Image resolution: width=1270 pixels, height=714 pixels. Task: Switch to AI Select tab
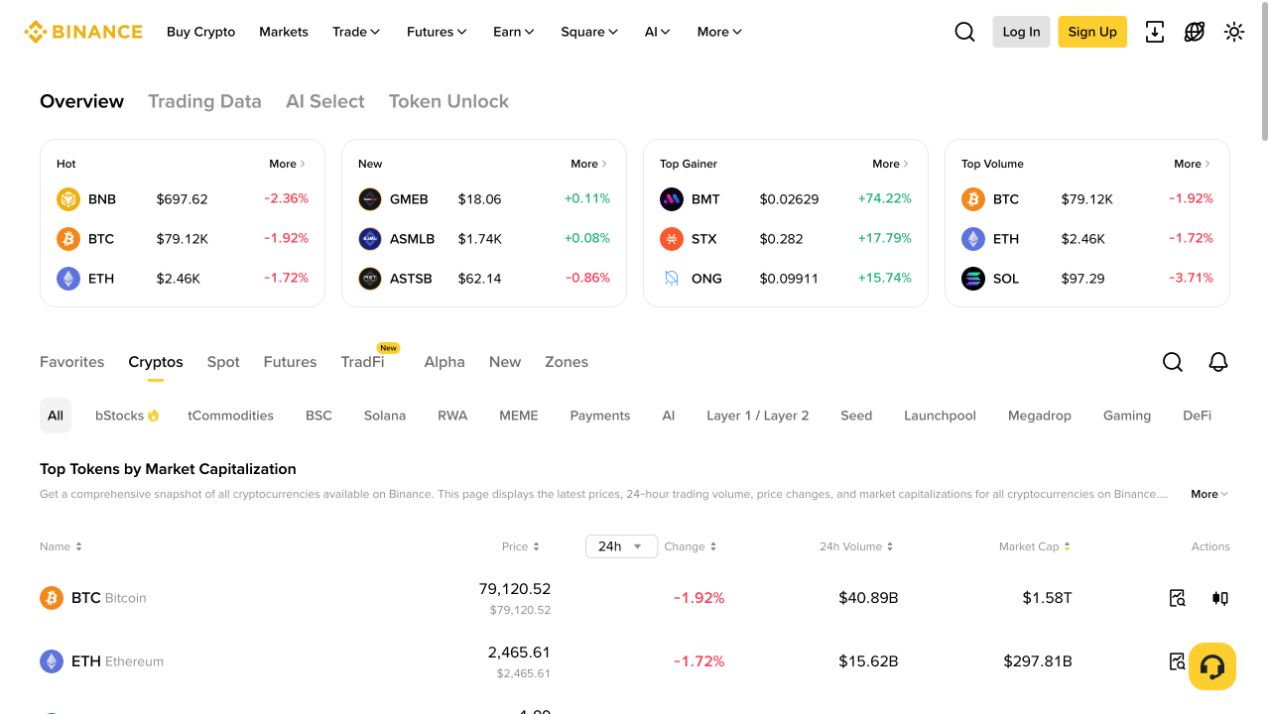325,101
